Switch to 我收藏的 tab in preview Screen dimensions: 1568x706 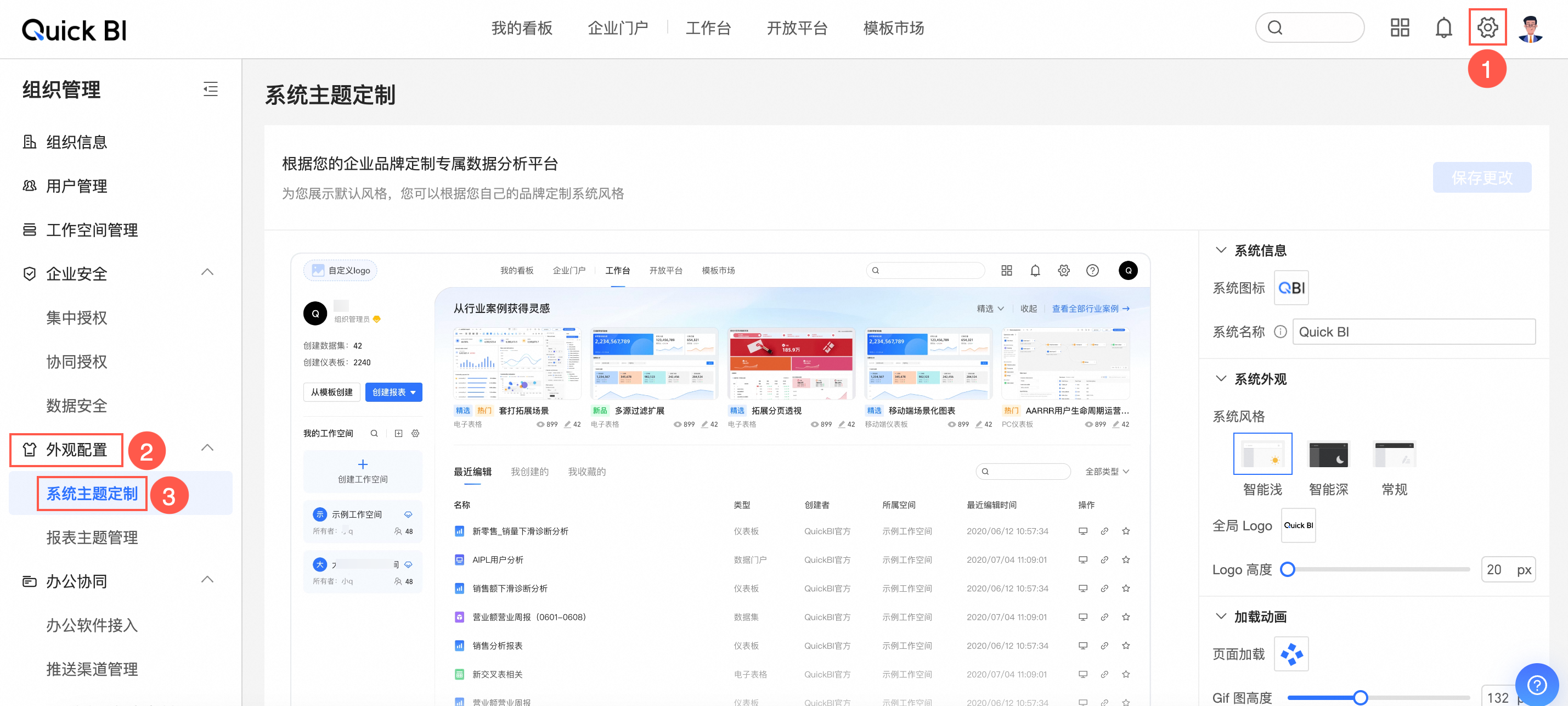coord(586,472)
